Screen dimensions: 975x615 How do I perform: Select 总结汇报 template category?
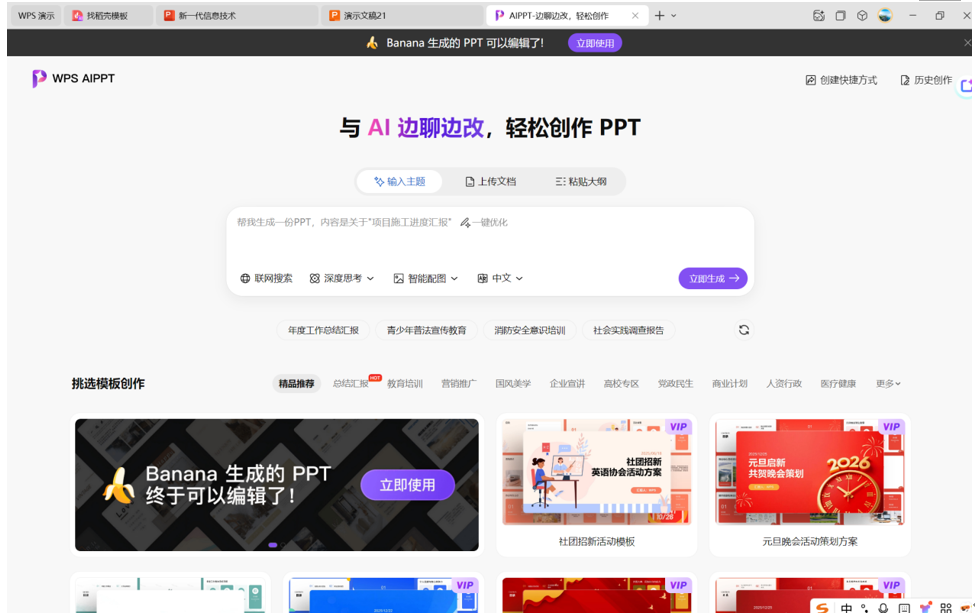pos(351,384)
